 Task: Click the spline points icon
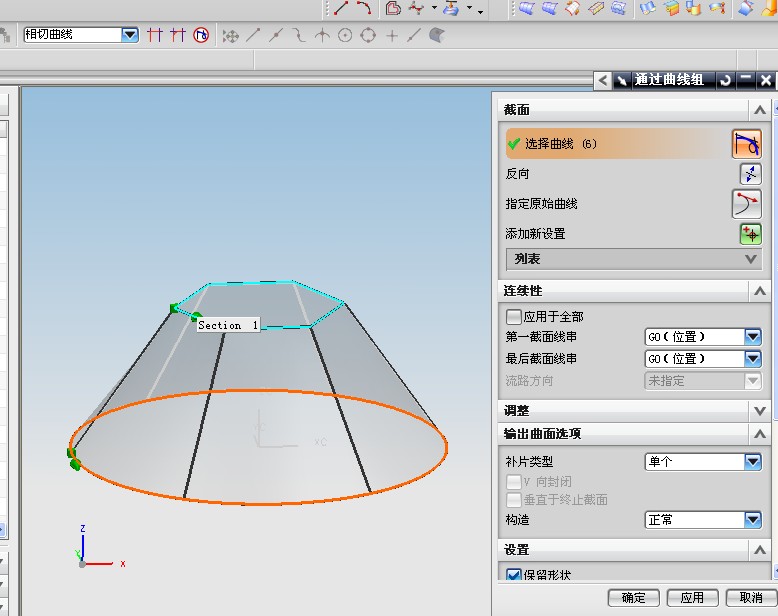pyautogui.click(x=417, y=7)
